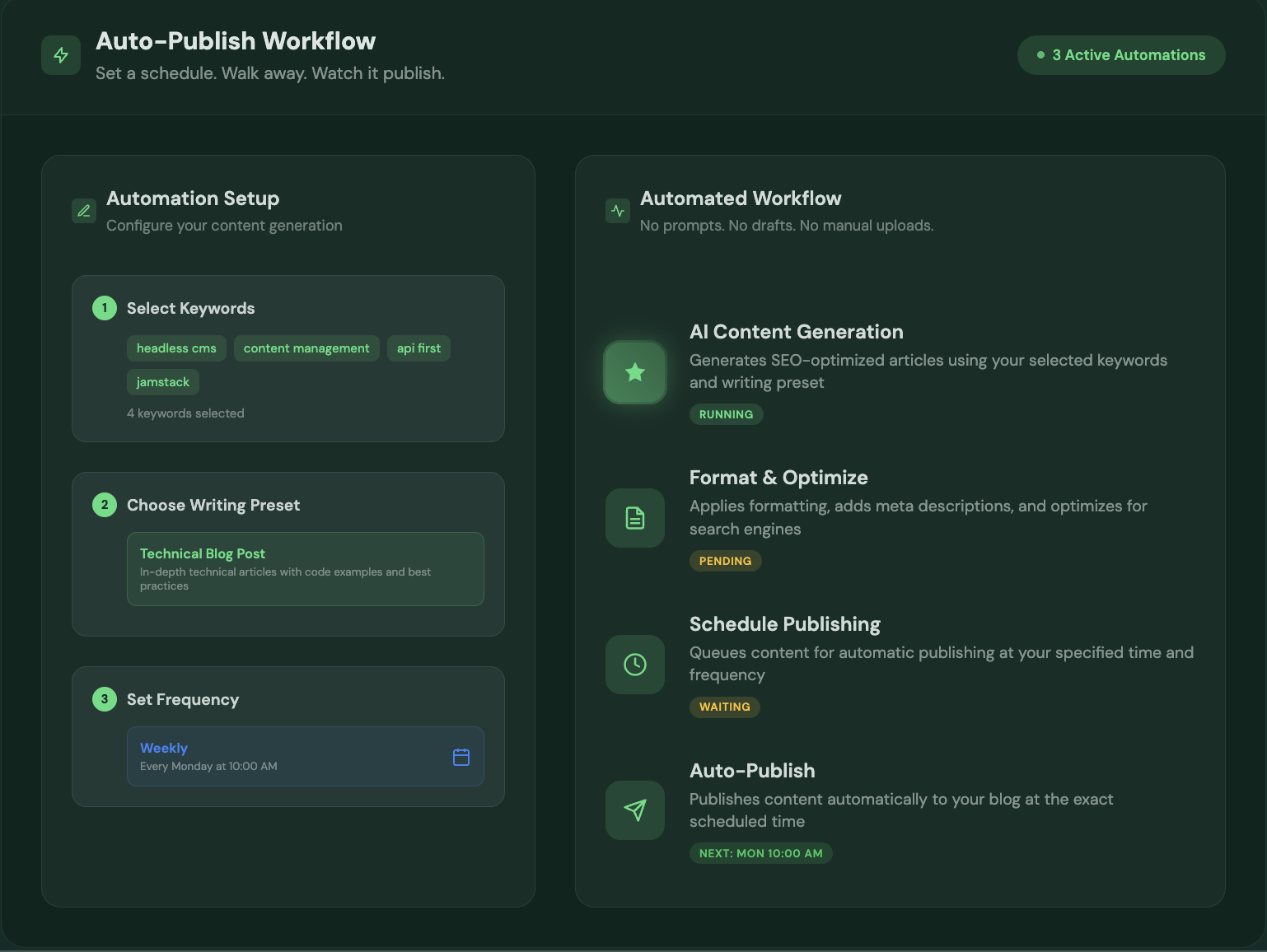Click the lightning bolt icon in header
The image size is (1267, 952).
coord(61,55)
